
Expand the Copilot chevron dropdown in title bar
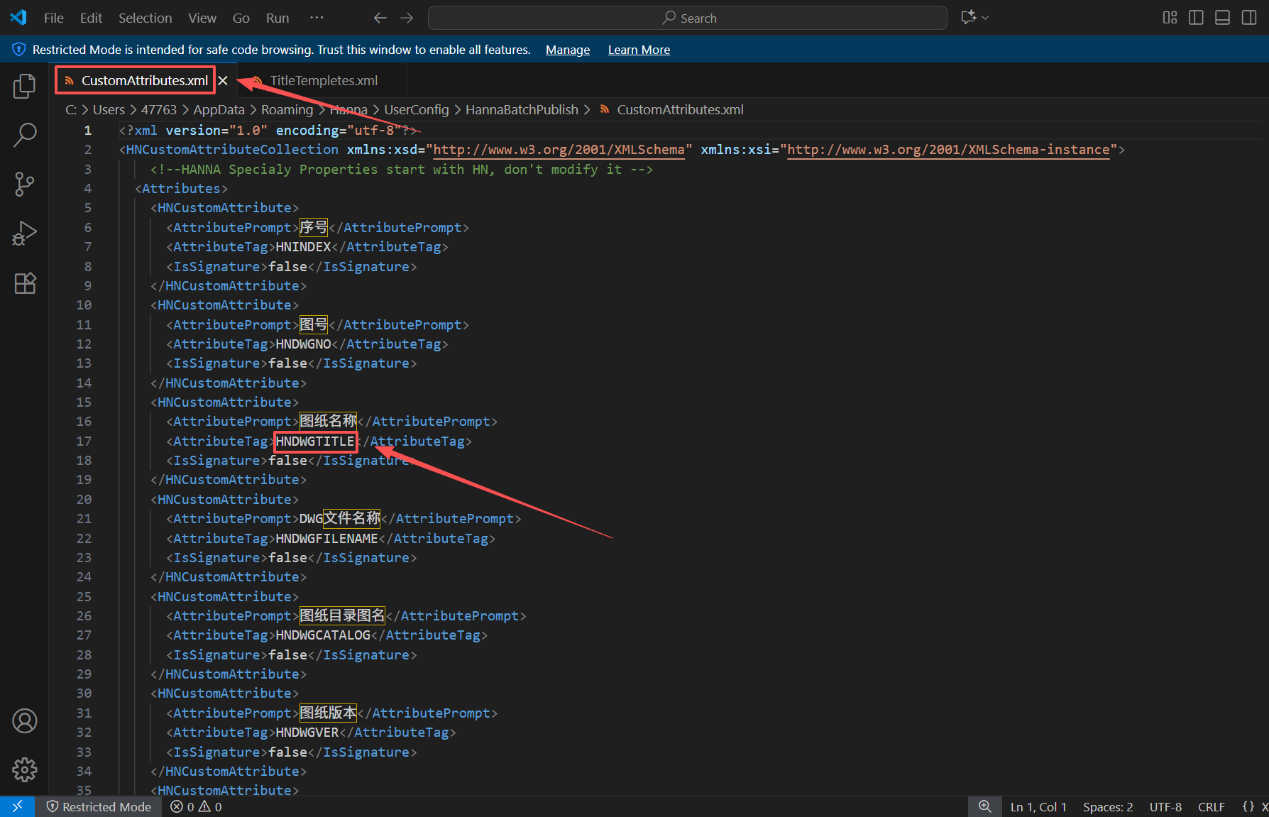pos(986,18)
